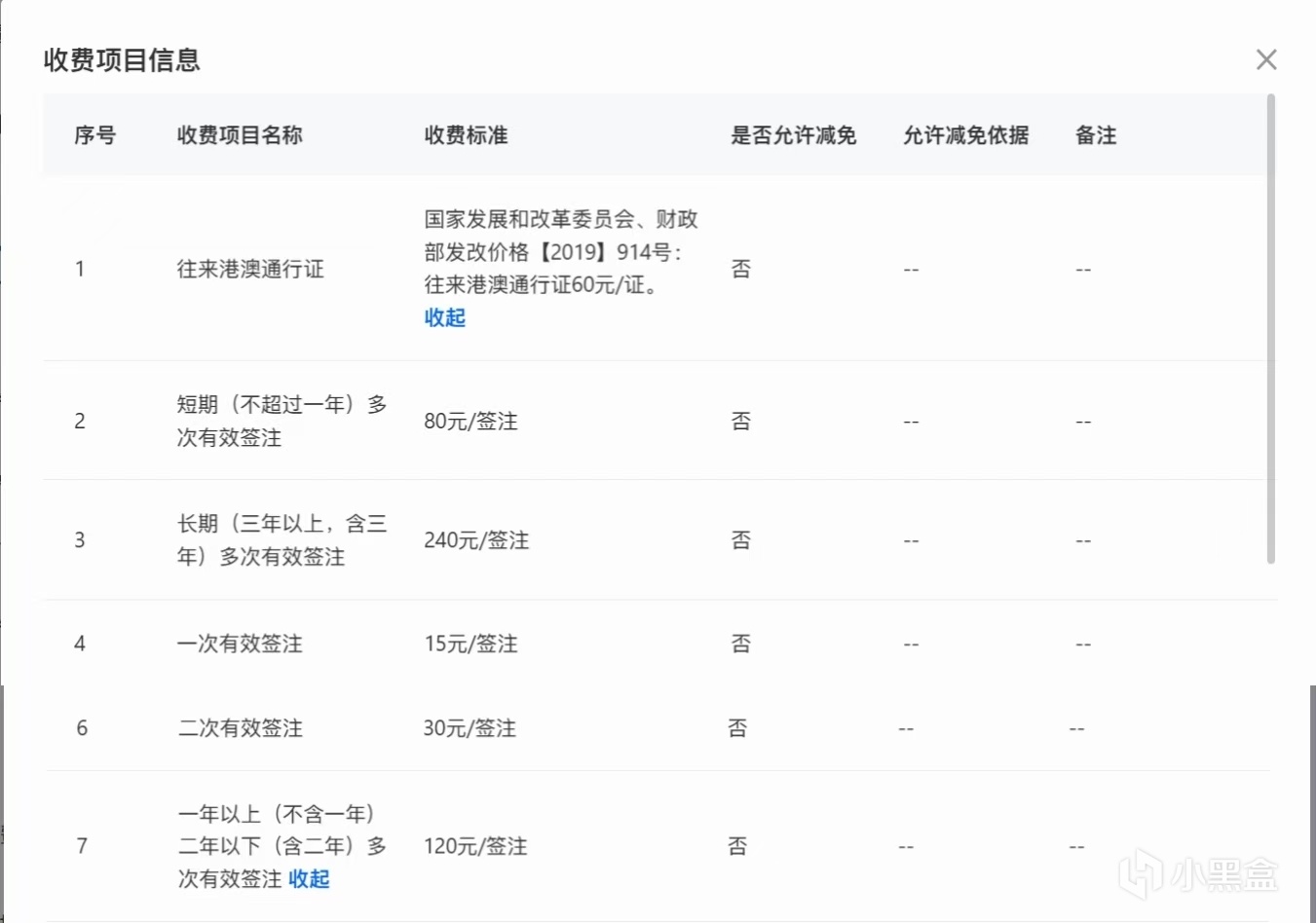Image resolution: width=1316 pixels, height=923 pixels.
Task: Click the 小黑盒 watermark logo icon
Action: pos(1140,873)
